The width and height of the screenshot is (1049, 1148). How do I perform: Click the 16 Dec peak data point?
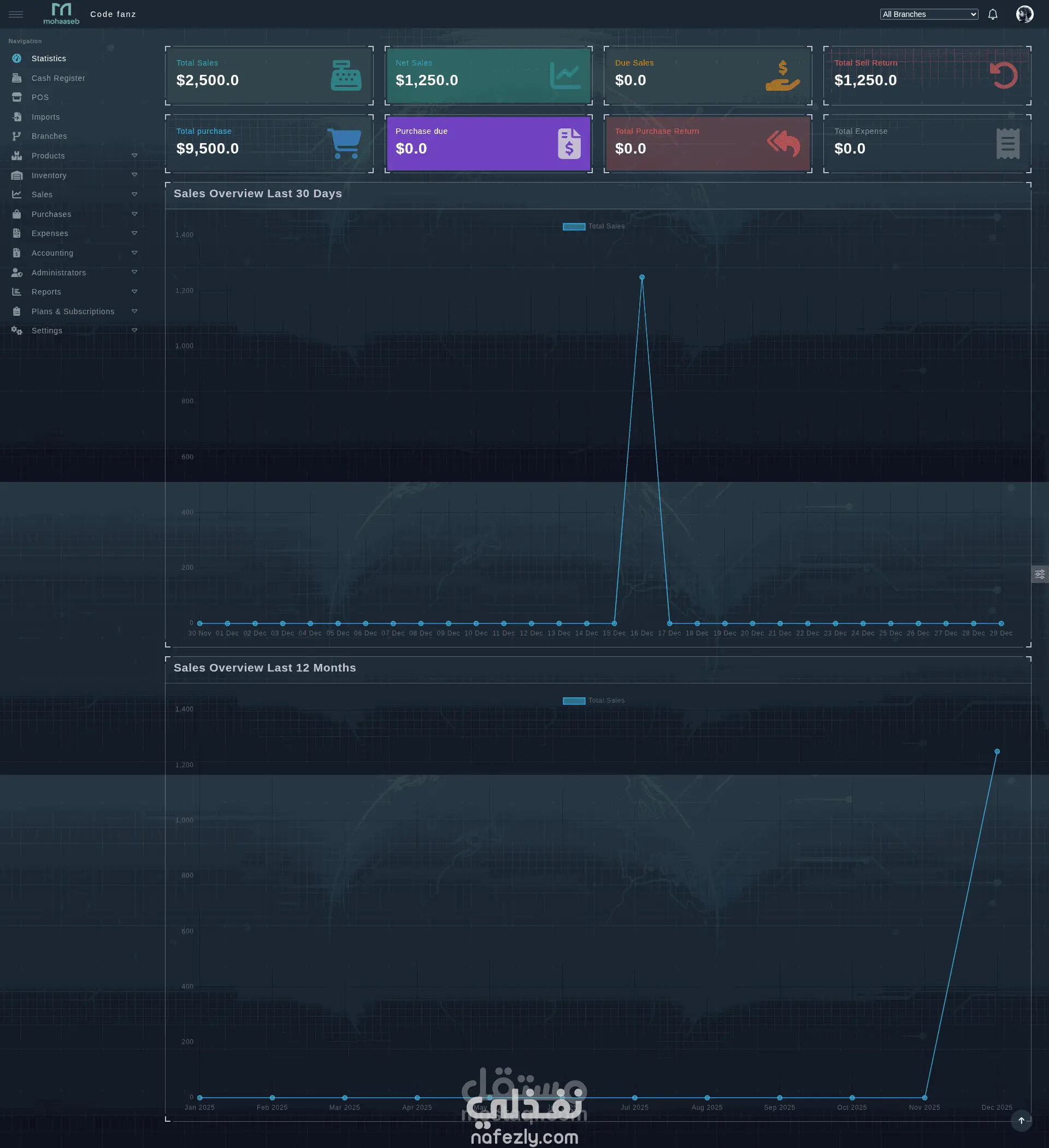point(642,278)
